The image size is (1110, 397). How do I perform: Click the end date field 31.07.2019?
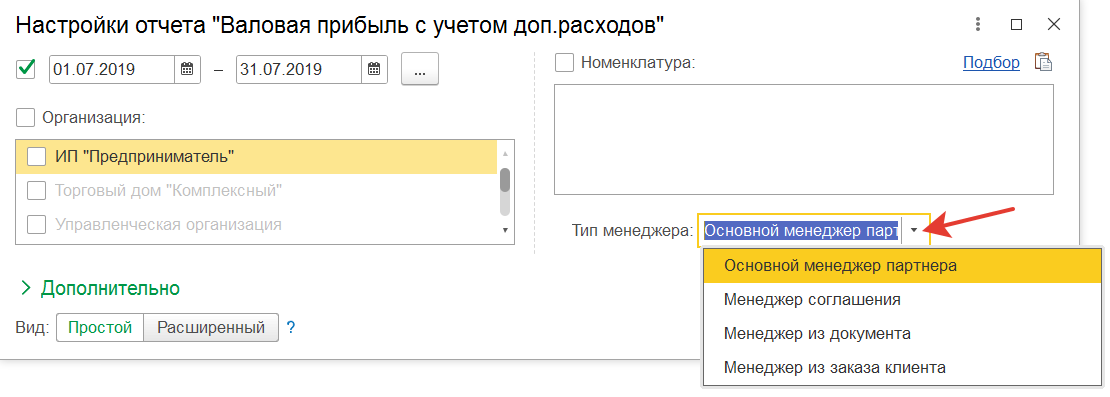(x=299, y=69)
